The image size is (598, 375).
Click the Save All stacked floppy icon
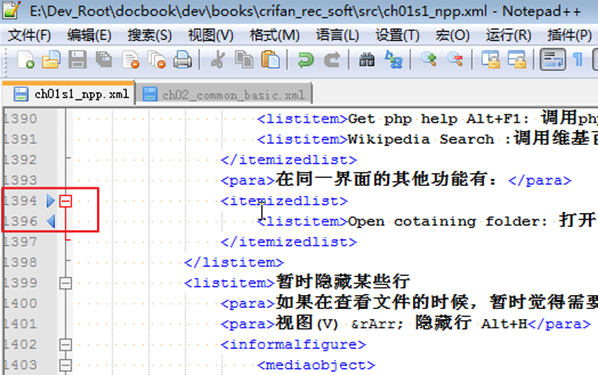point(104,60)
